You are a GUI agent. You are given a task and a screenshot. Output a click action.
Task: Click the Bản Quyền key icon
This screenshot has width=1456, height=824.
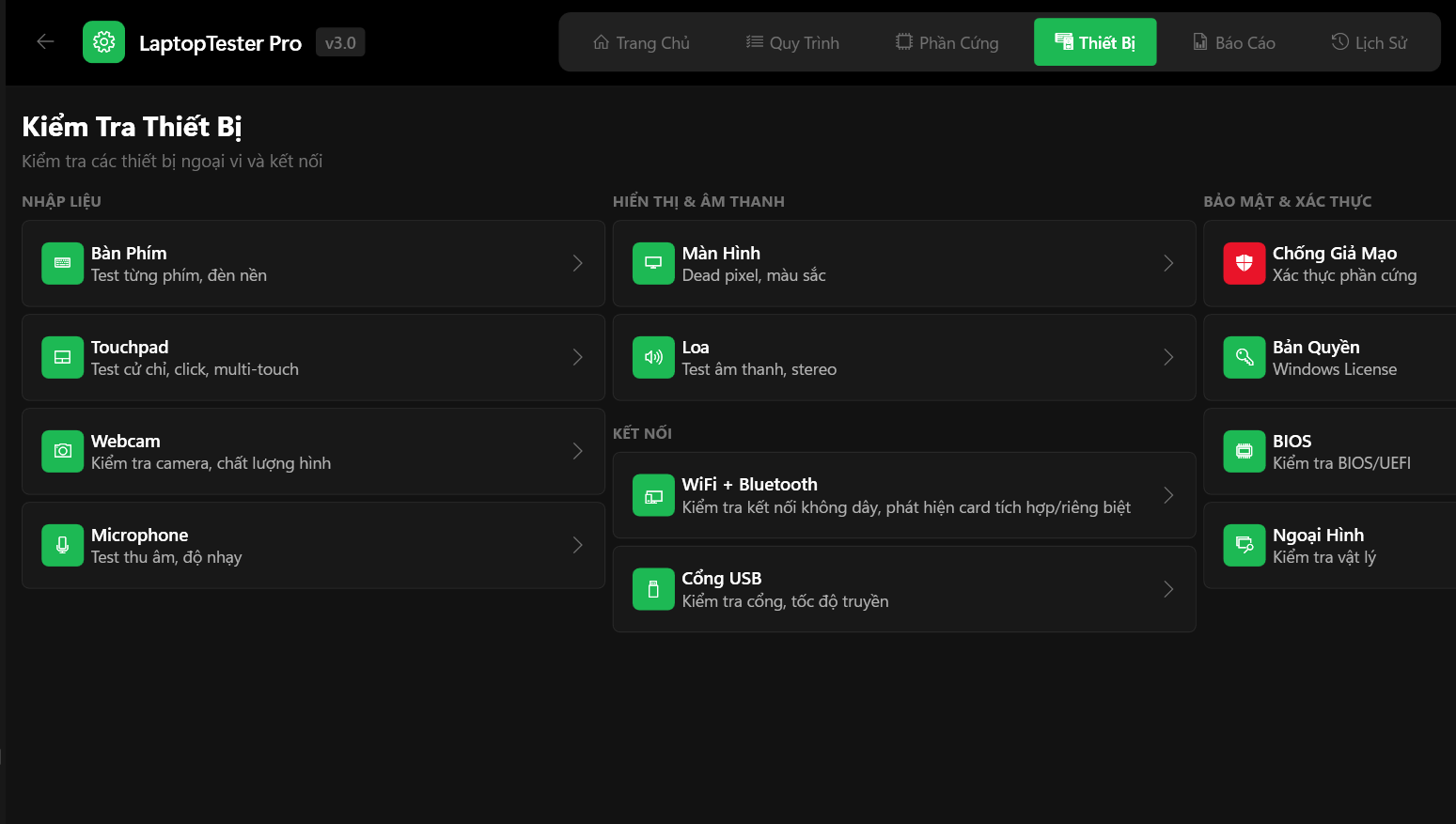(1244, 357)
